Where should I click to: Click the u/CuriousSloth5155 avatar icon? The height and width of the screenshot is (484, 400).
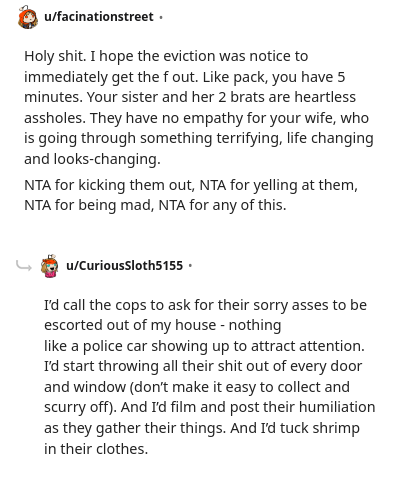click(x=50, y=266)
